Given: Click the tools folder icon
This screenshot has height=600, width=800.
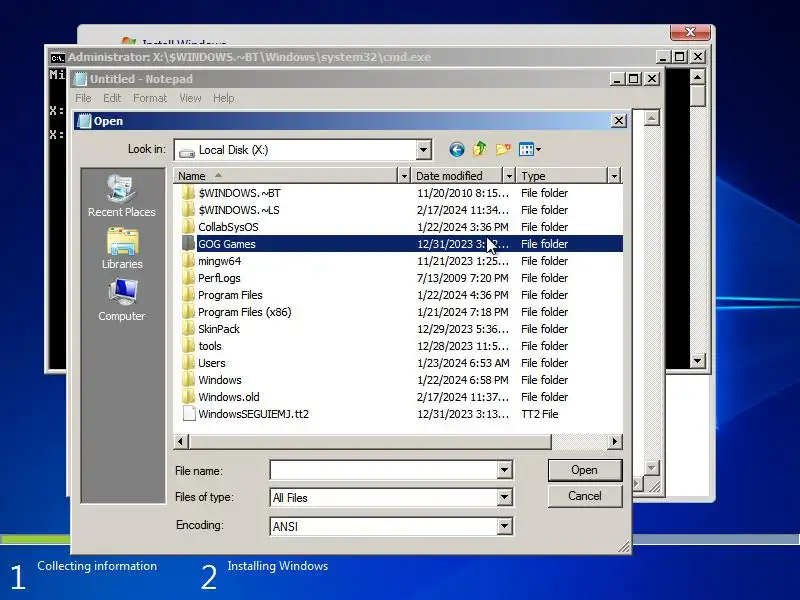Looking at the screenshot, I should [x=189, y=346].
